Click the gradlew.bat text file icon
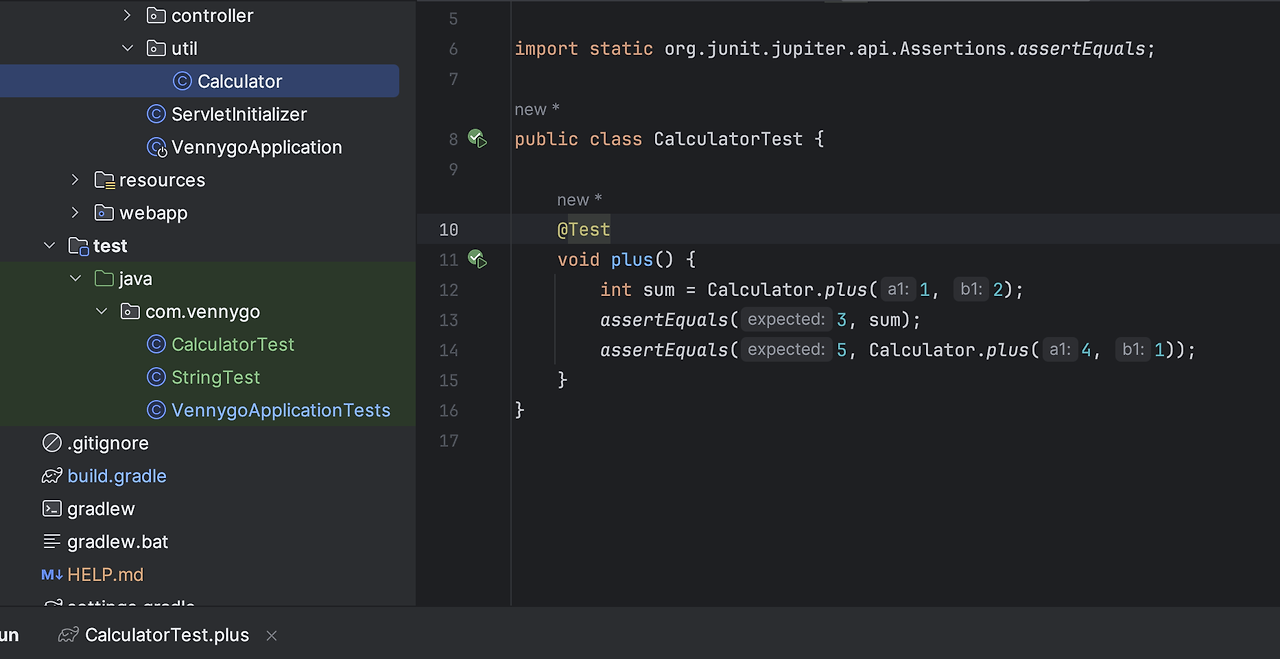This screenshot has width=1280, height=659. (52, 542)
